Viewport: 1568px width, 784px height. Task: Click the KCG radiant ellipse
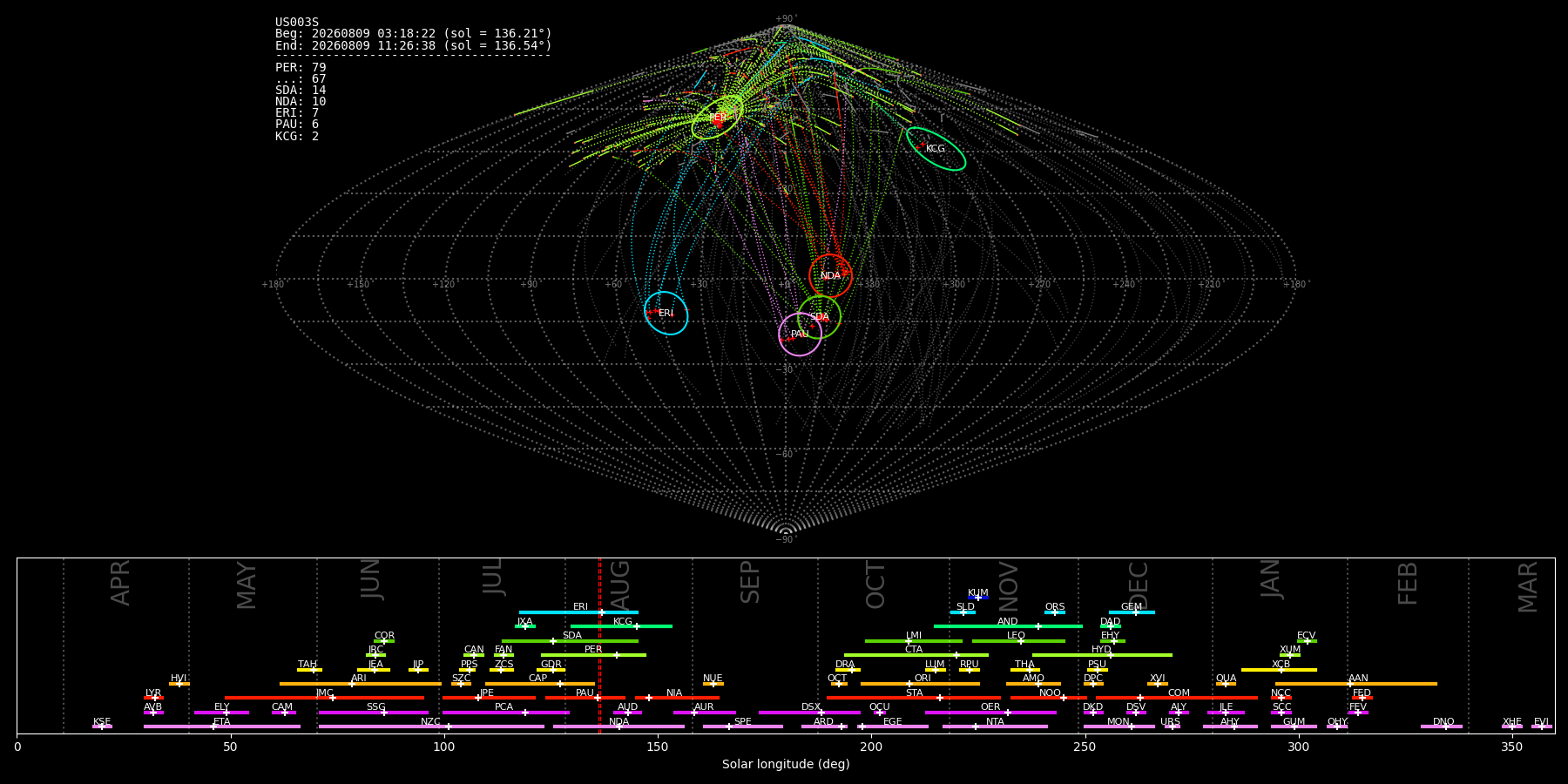pos(936,149)
